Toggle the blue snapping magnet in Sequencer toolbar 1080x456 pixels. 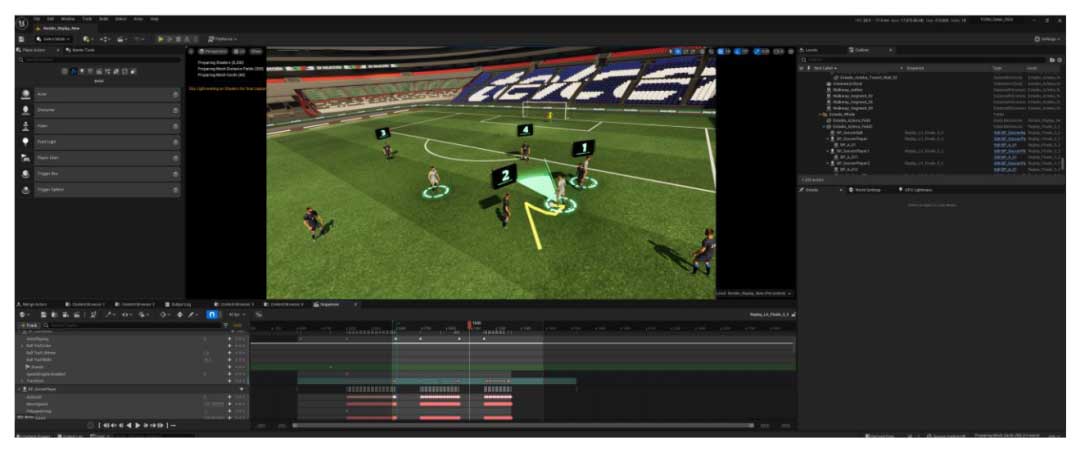point(211,314)
